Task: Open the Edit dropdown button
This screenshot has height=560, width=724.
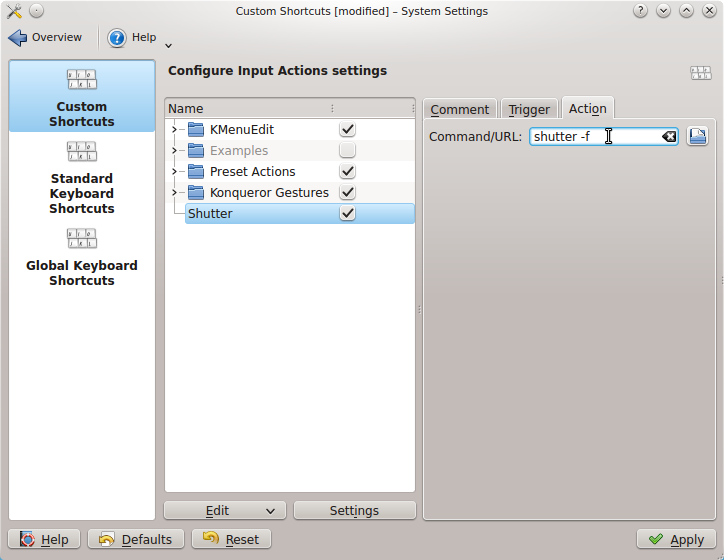Action: (225, 511)
